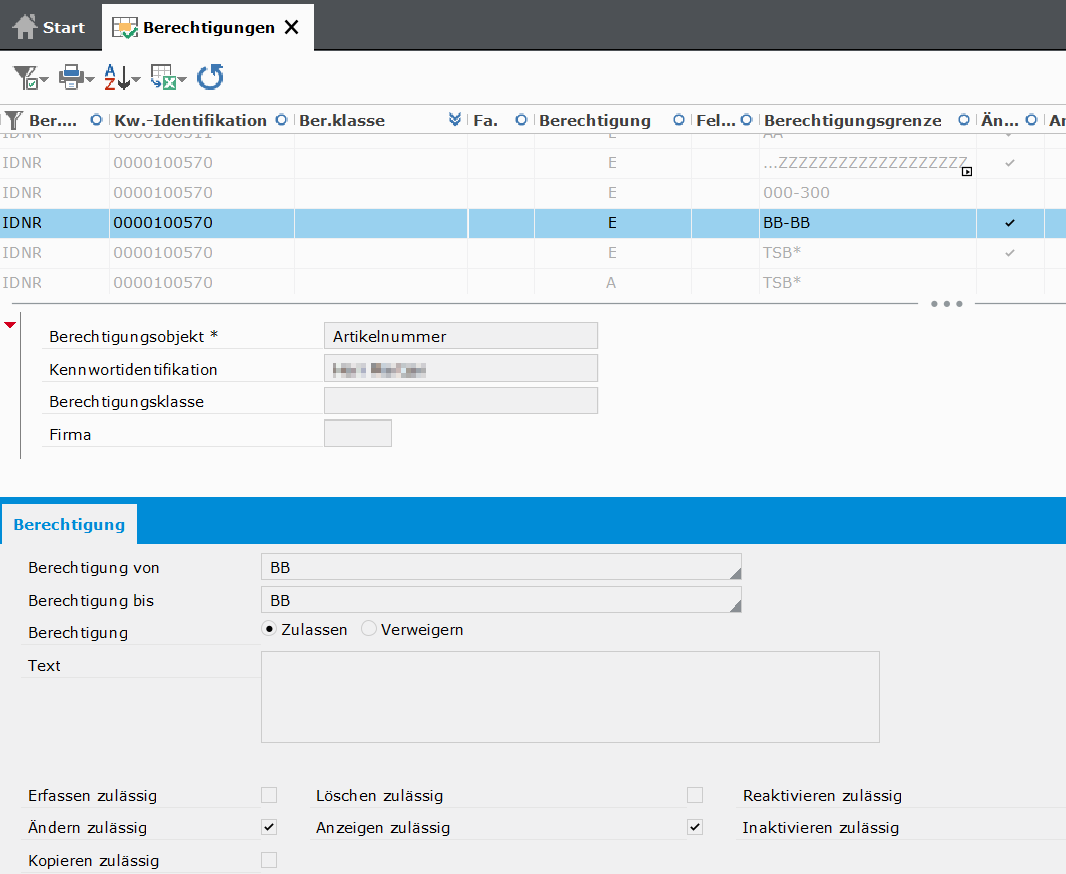Click the Berechtigungsgrenze column circle icon

pos(963,120)
